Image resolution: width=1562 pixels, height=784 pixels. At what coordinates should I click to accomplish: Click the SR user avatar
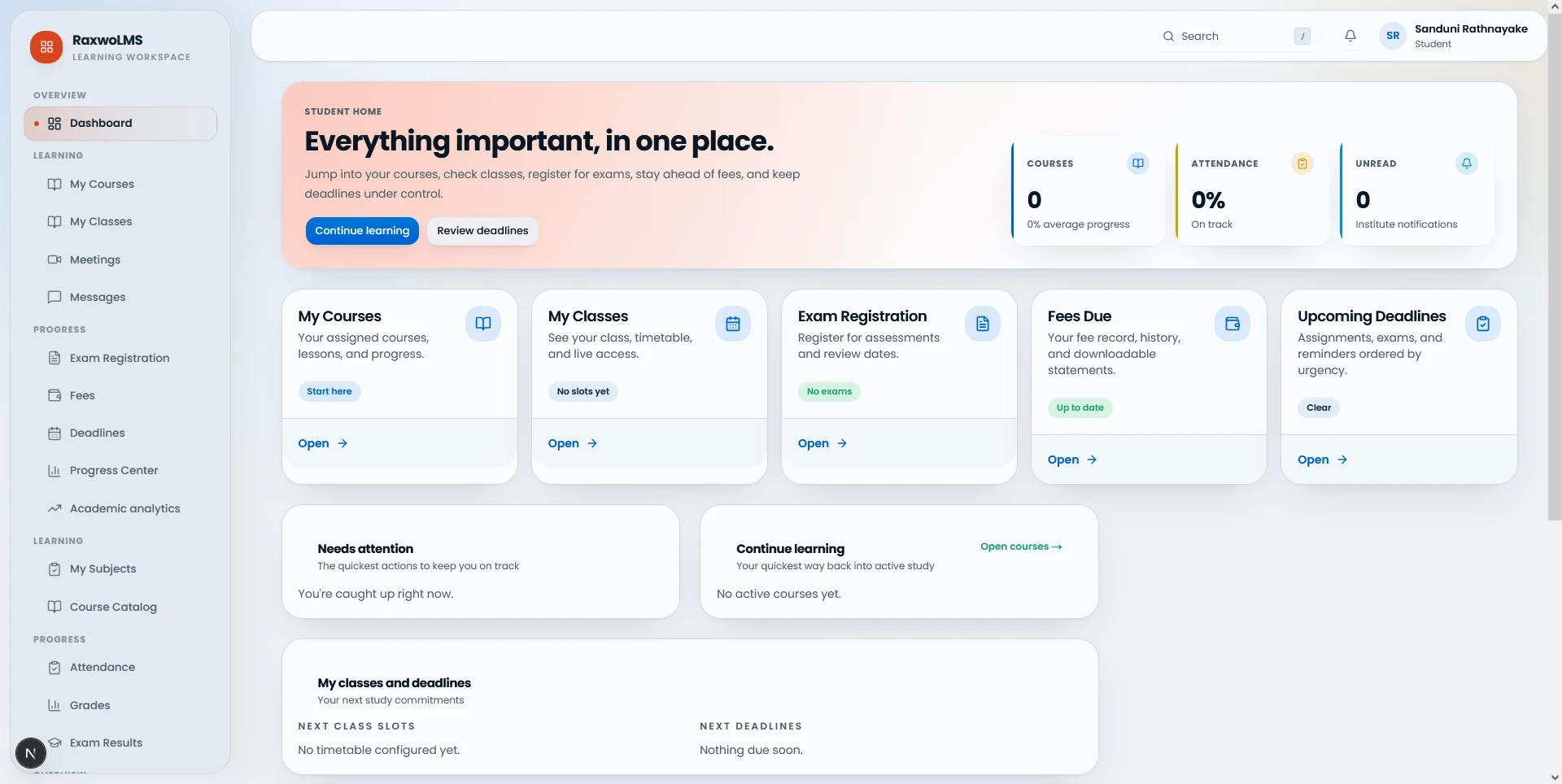[1393, 36]
